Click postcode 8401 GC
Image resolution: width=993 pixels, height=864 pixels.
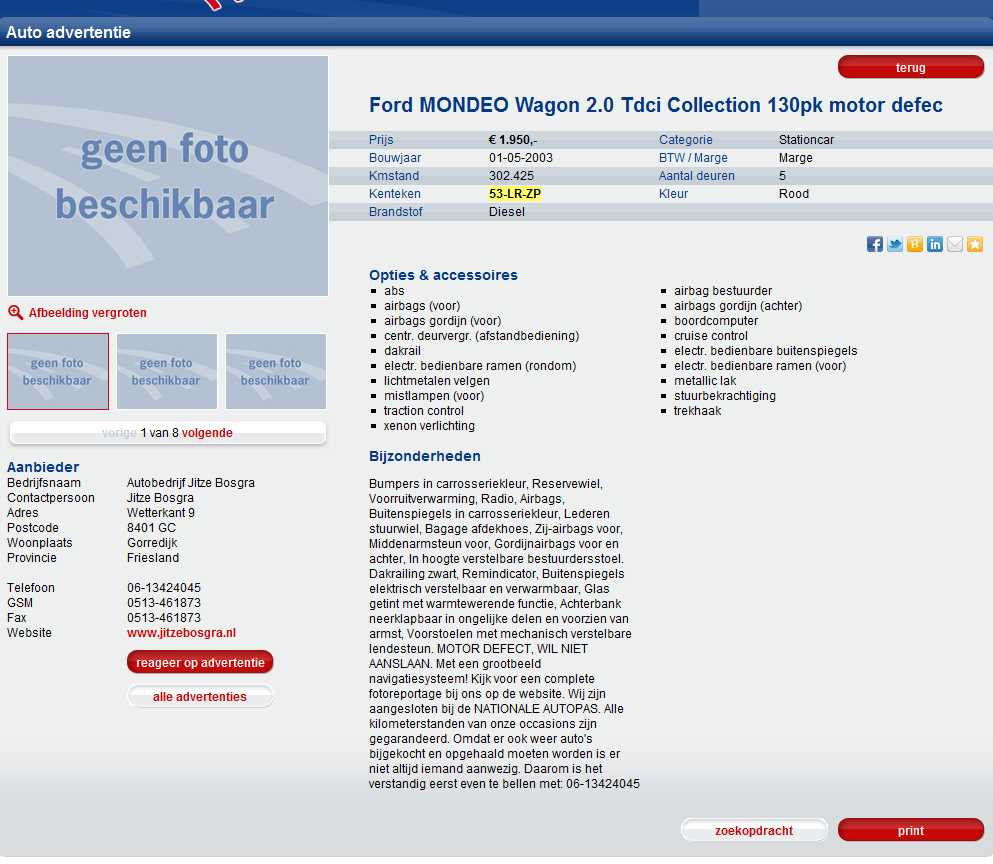pos(151,528)
